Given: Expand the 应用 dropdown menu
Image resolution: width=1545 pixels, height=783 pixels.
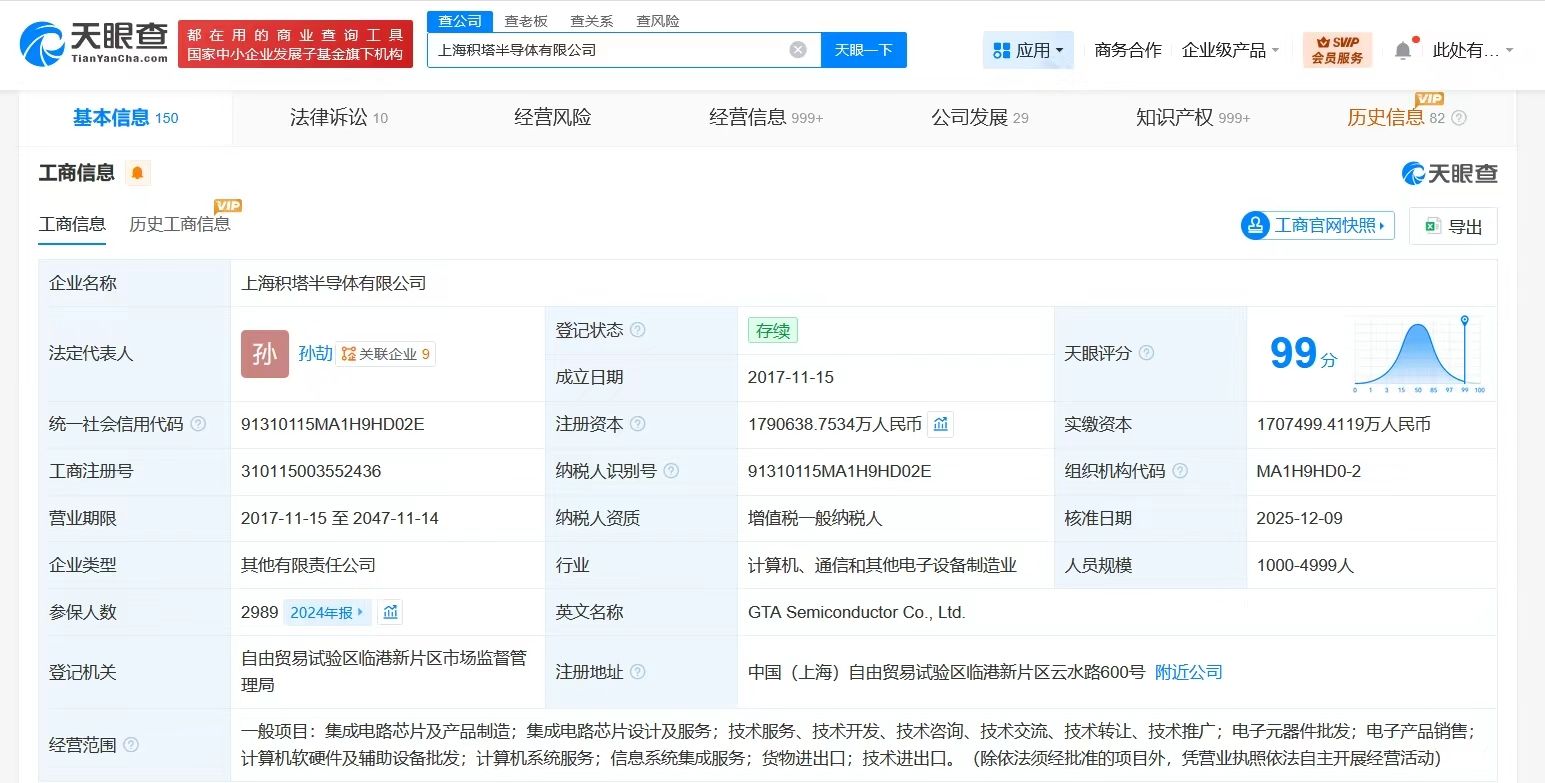Looking at the screenshot, I should click(x=1028, y=50).
